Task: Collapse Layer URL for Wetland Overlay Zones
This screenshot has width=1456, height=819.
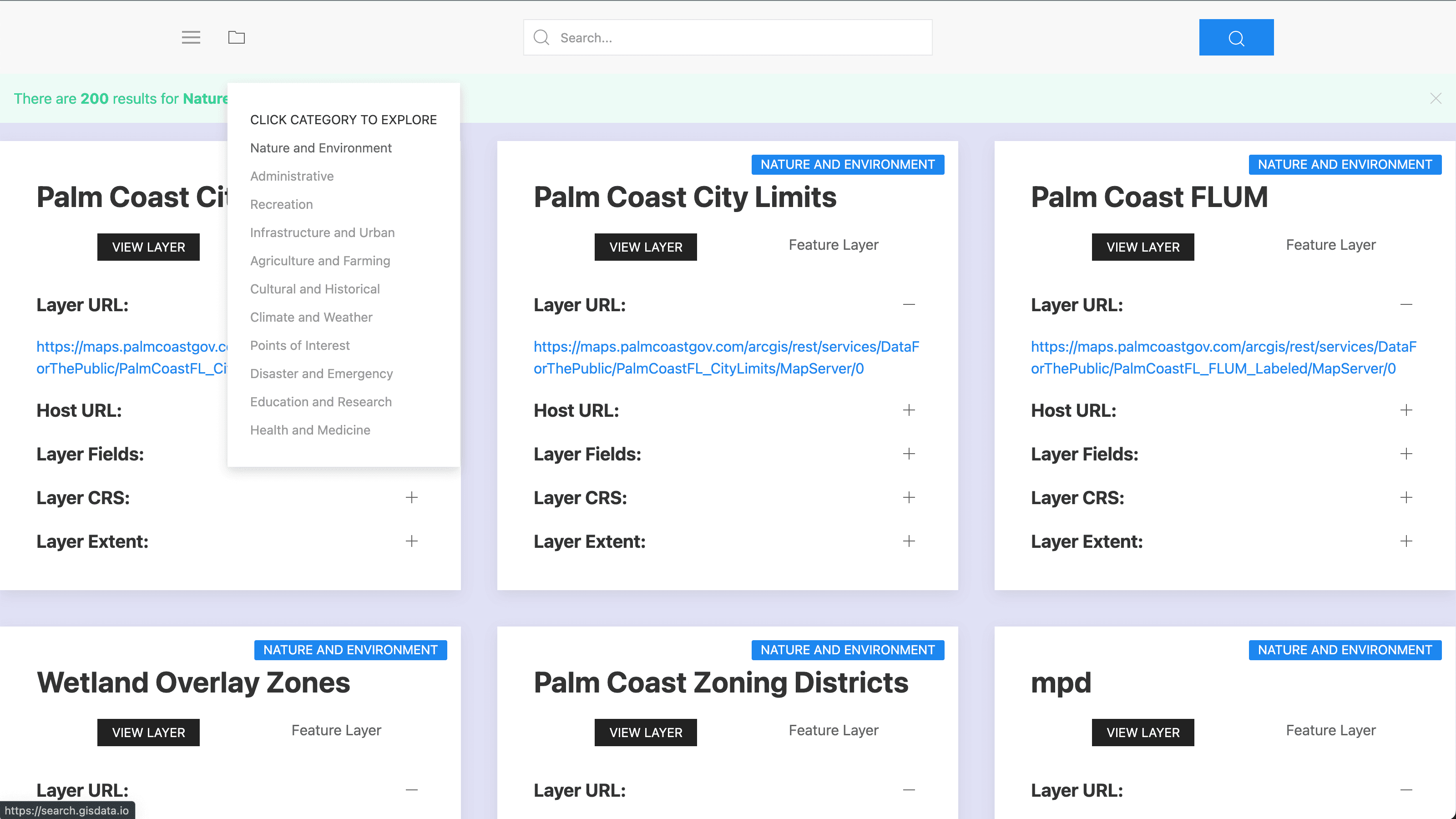Action: click(411, 790)
